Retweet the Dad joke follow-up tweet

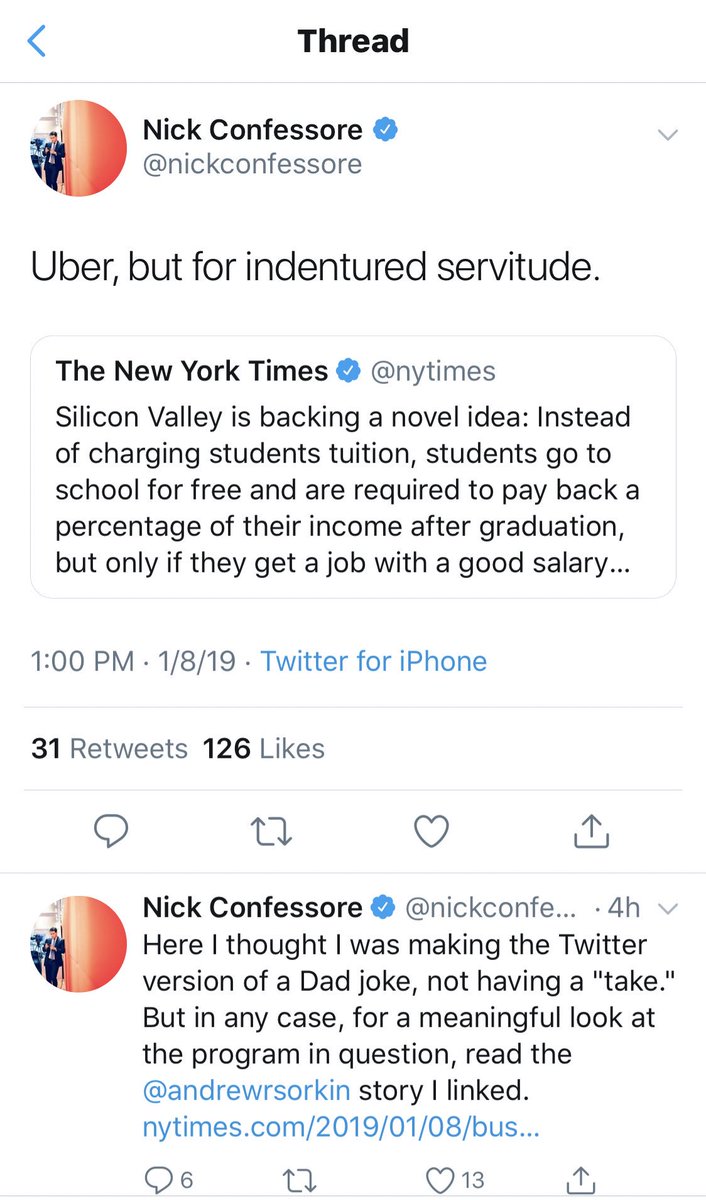point(297,1181)
